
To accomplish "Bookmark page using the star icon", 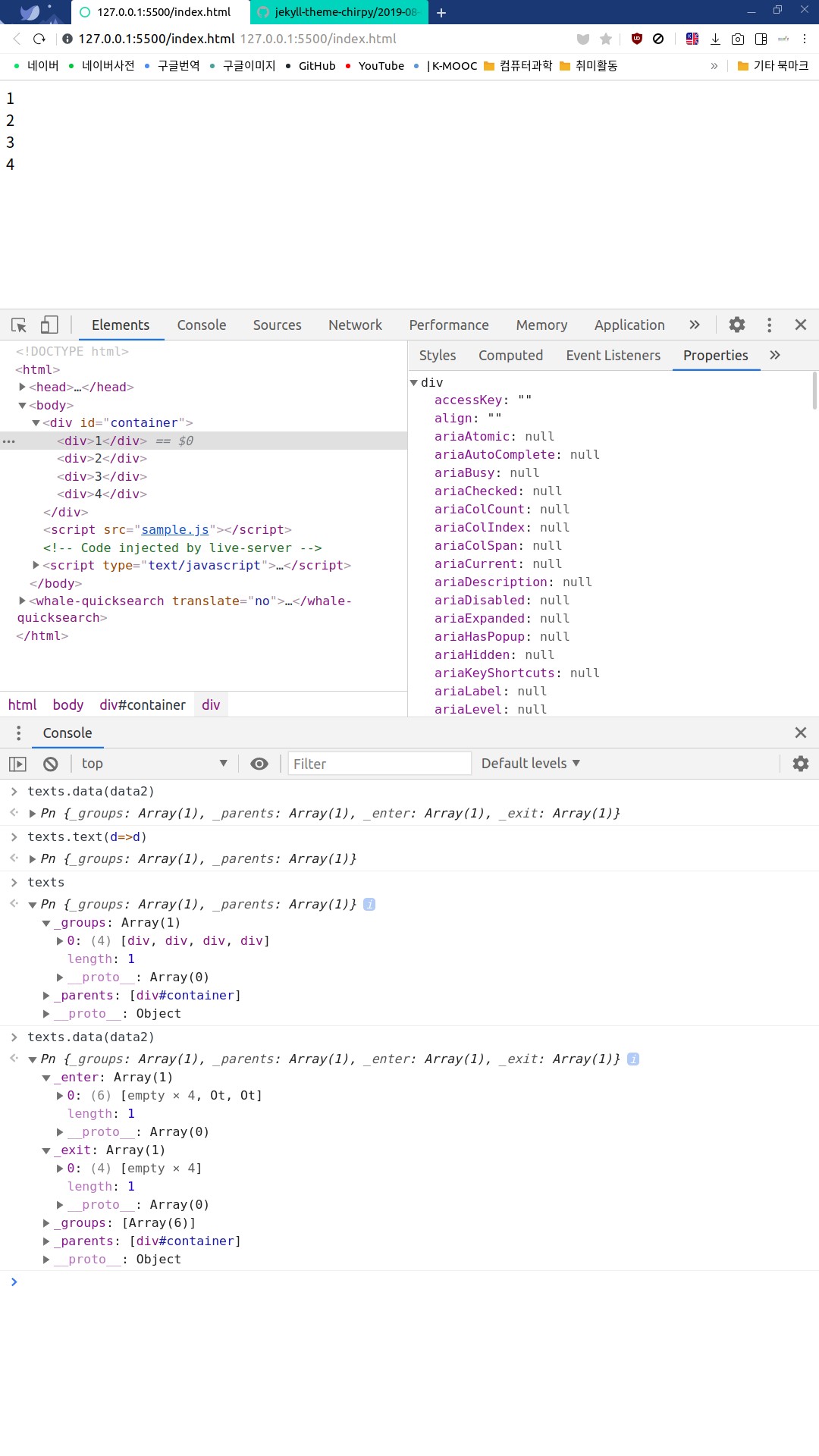I will (606, 39).
